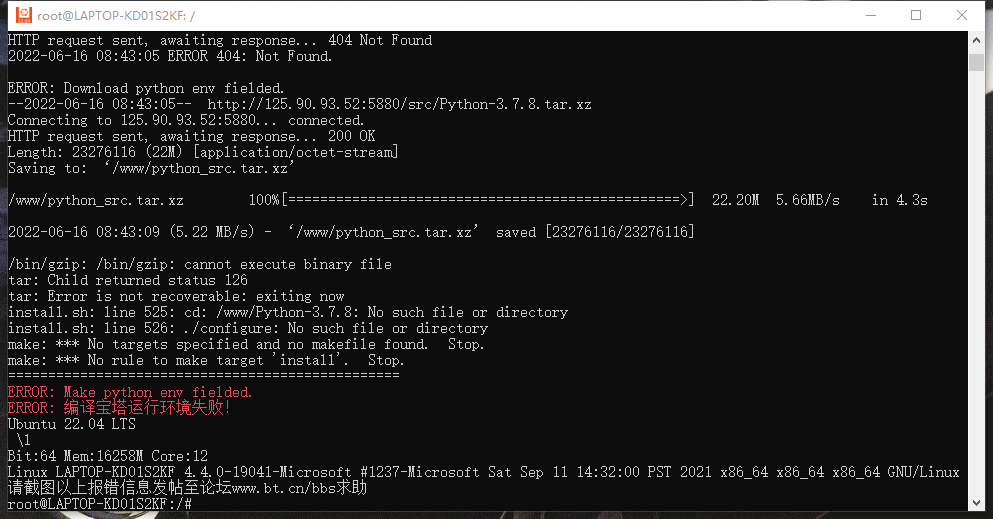
Task: Click the download progress bar at 100%
Action: [488, 200]
